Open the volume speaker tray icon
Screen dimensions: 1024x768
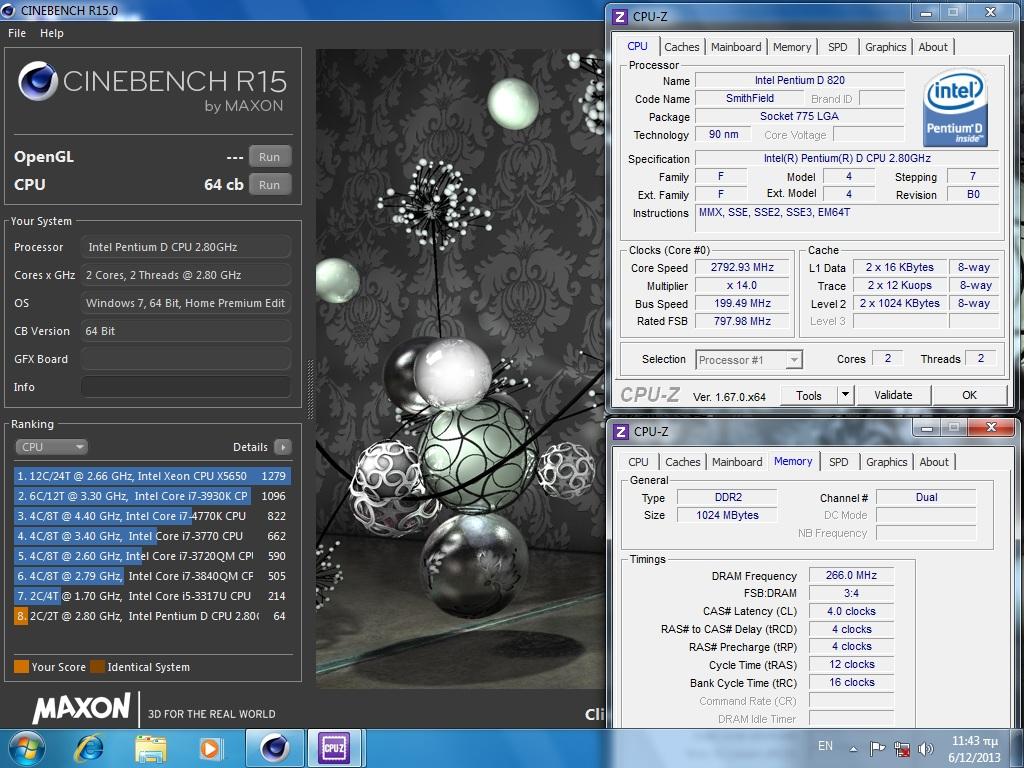click(925, 748)
